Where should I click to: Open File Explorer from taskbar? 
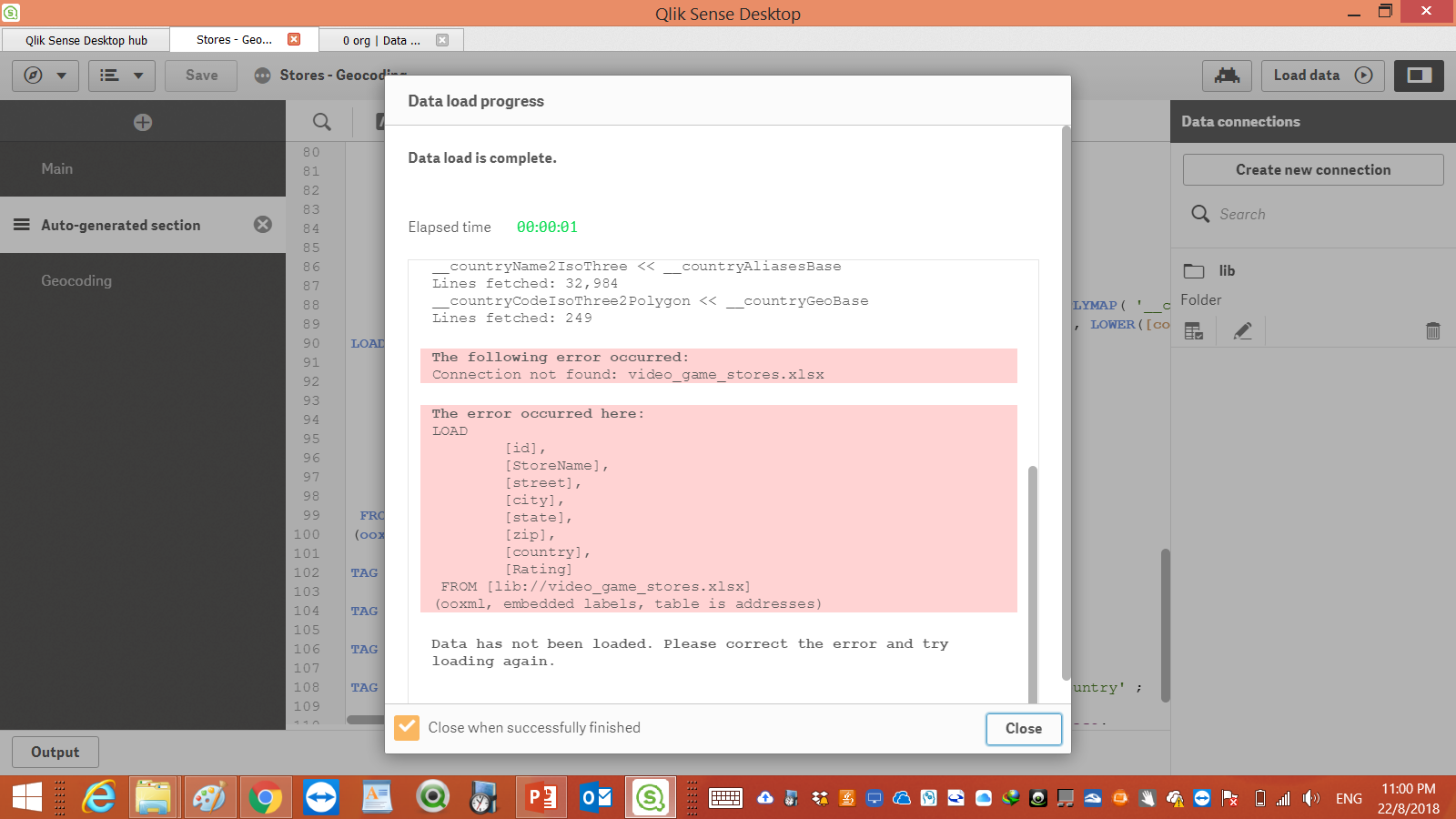153,798
